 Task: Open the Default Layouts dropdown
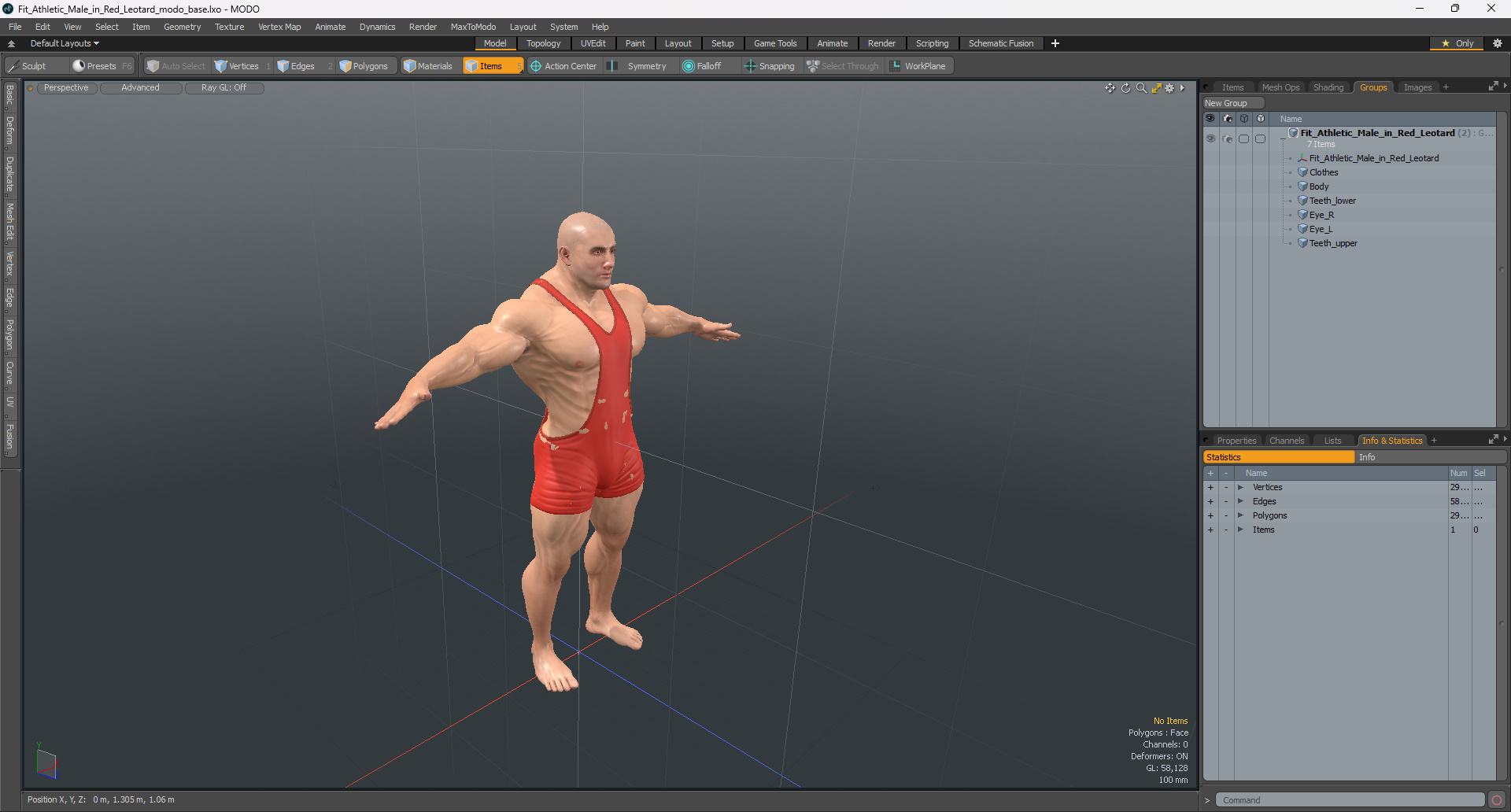coord(65,43)
